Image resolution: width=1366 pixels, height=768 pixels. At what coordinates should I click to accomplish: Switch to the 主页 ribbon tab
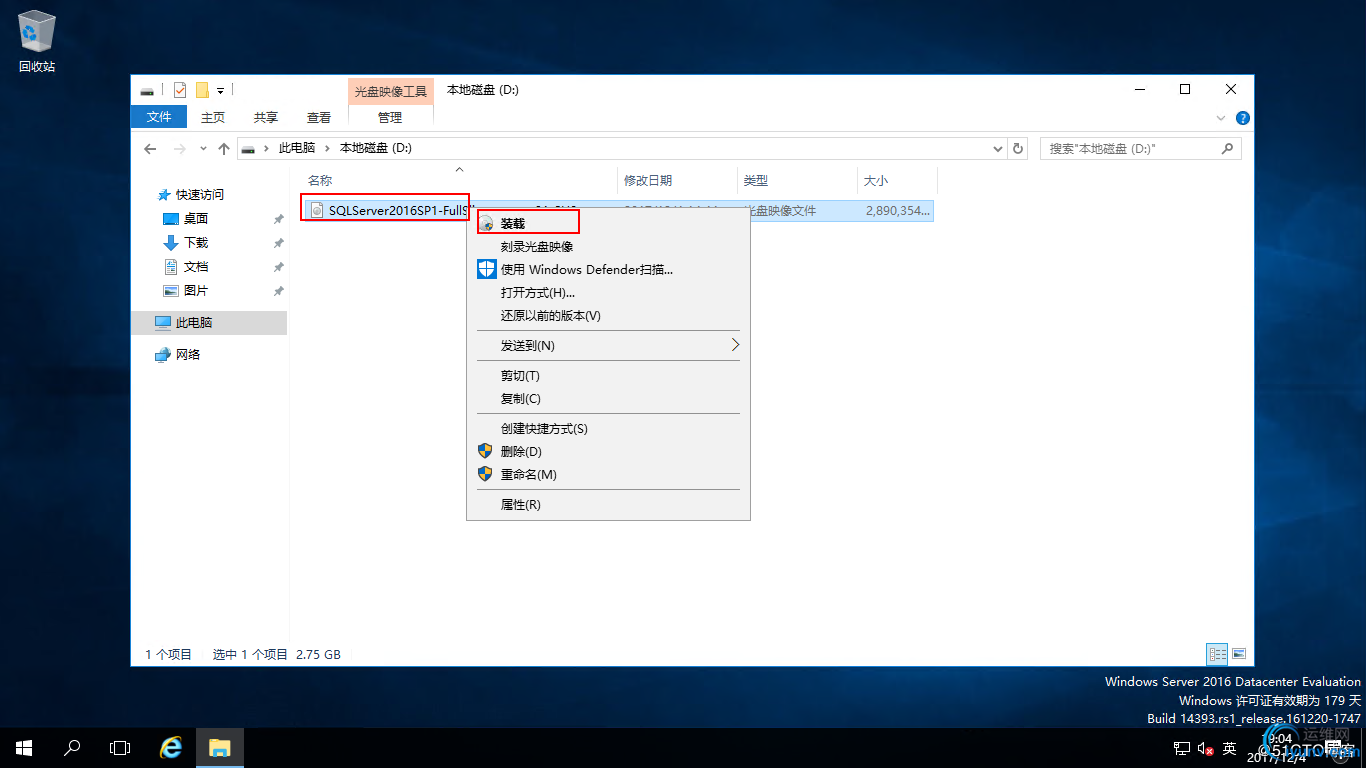(x=213, y=117)
